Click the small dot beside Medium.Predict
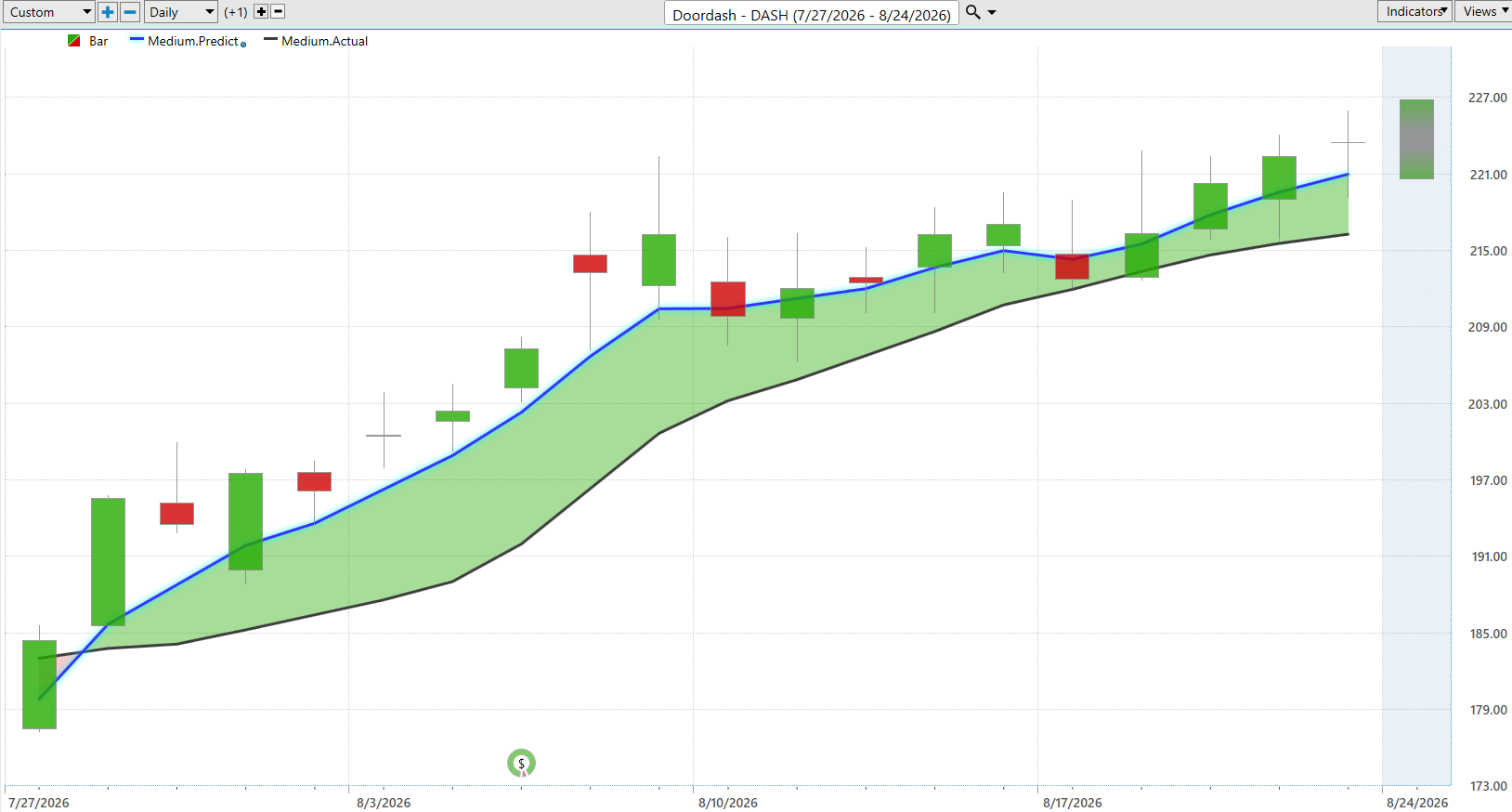The height and width of the screenshot is (812, 1512). (243, 45)
